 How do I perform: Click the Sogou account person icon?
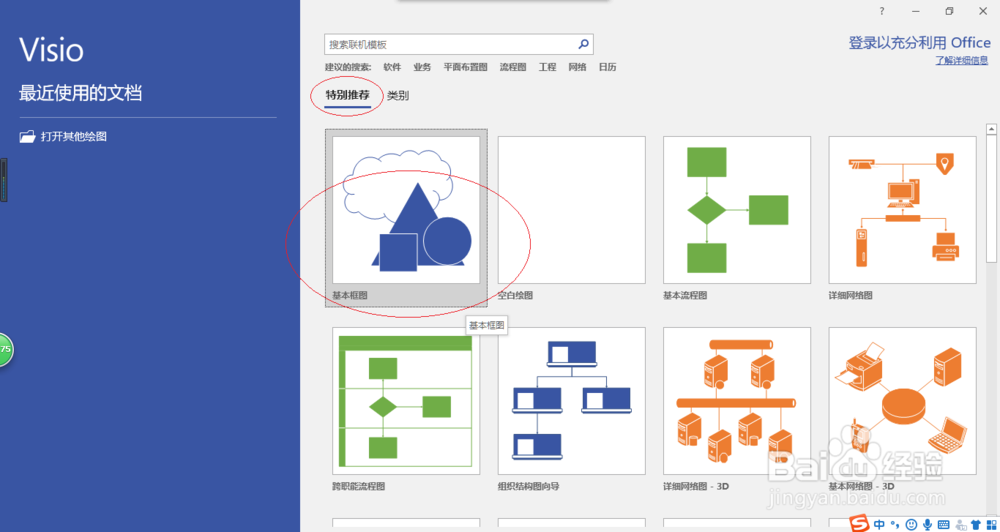tap(960, 524)
